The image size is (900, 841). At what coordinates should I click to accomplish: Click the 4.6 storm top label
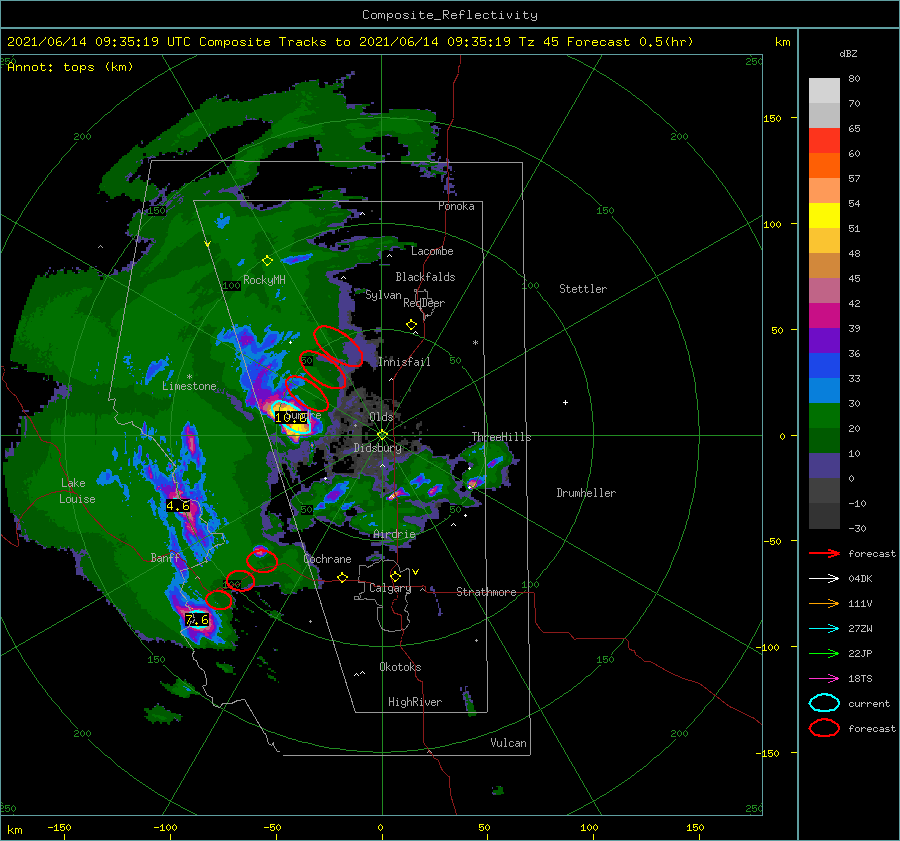click(x=178, y=506)
